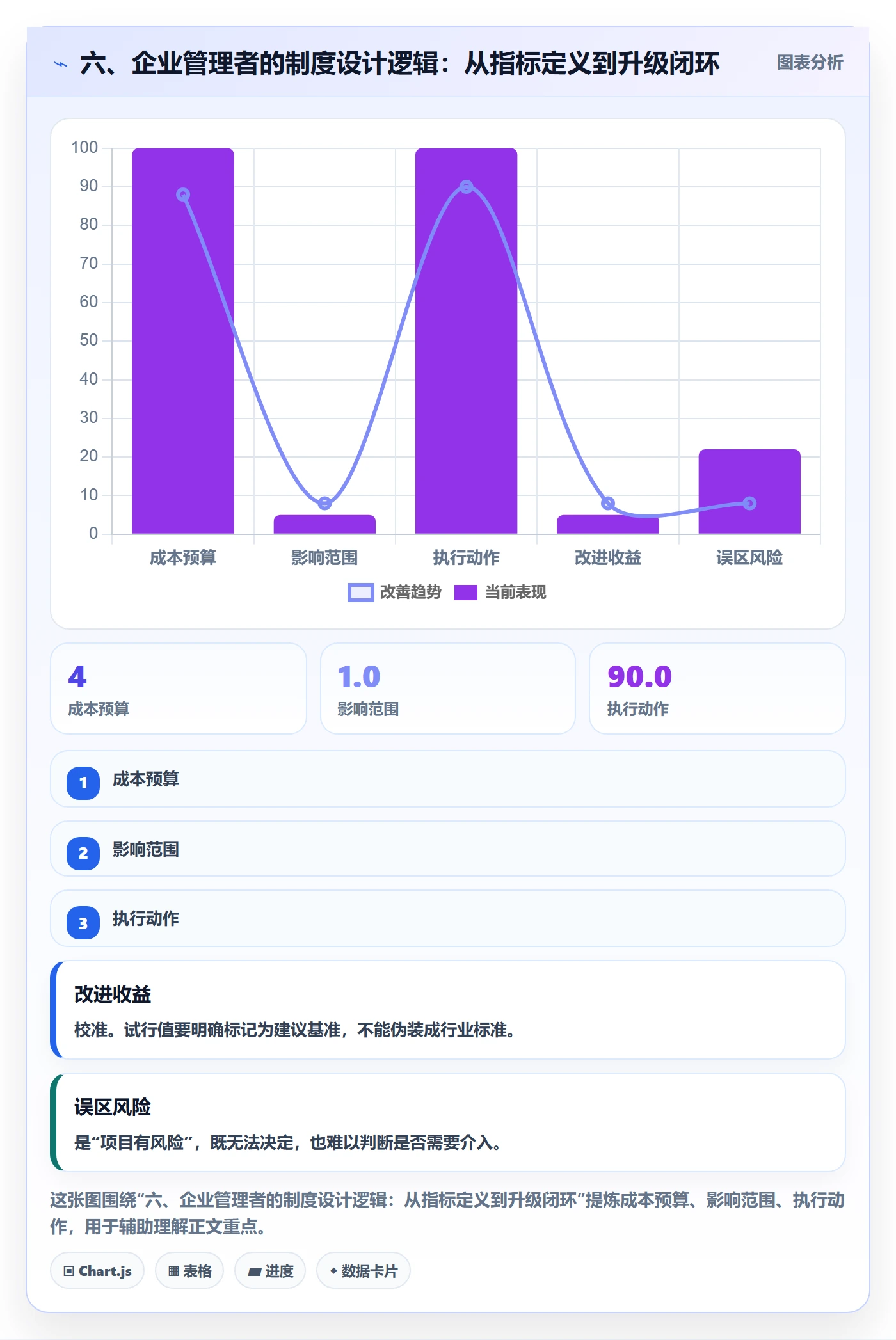Click the number 3 badge beside 执行动作
This screenshot has height=1340, width=896.
click(83, 923)
